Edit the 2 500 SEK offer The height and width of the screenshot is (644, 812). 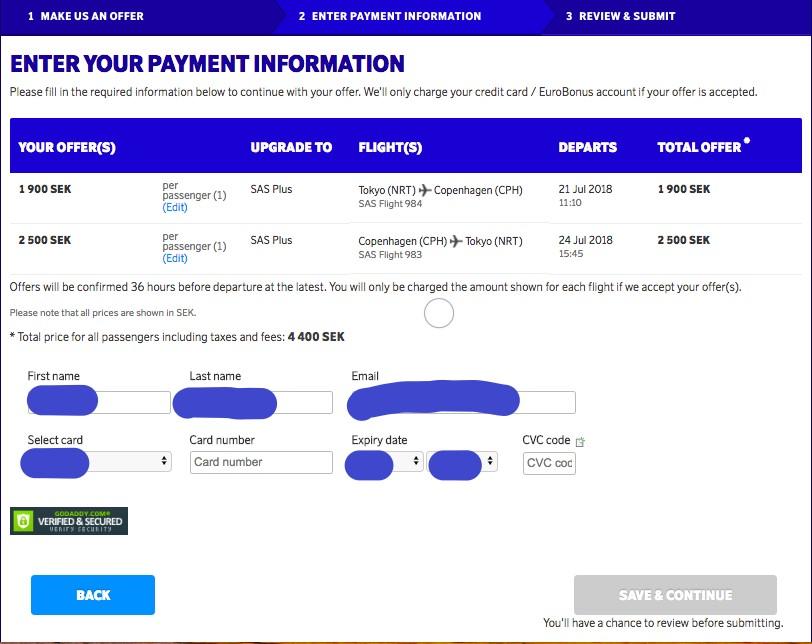tap(175, 259)
